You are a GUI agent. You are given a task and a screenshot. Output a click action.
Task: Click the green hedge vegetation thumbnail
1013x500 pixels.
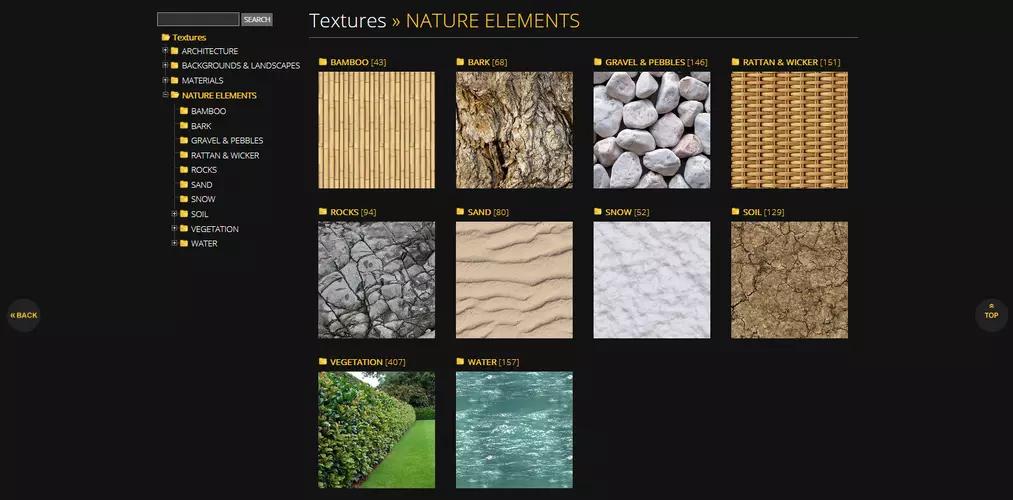pyautogui.click(x=377, y=430)
